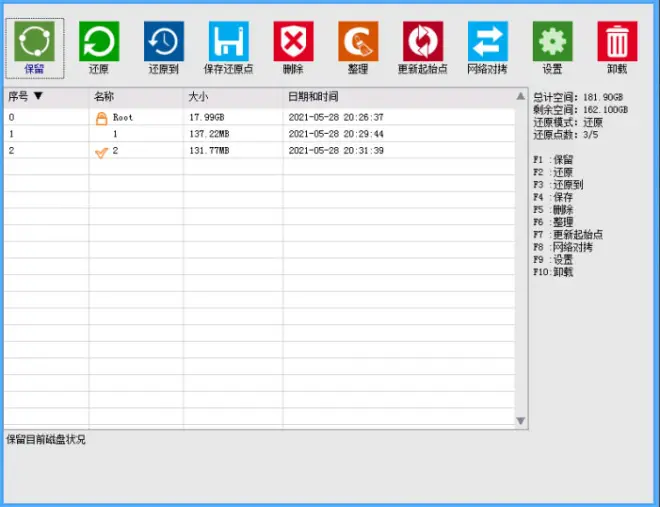
Task: Click the F9 设置 shortcut hint
Action: tap(553, 260)
